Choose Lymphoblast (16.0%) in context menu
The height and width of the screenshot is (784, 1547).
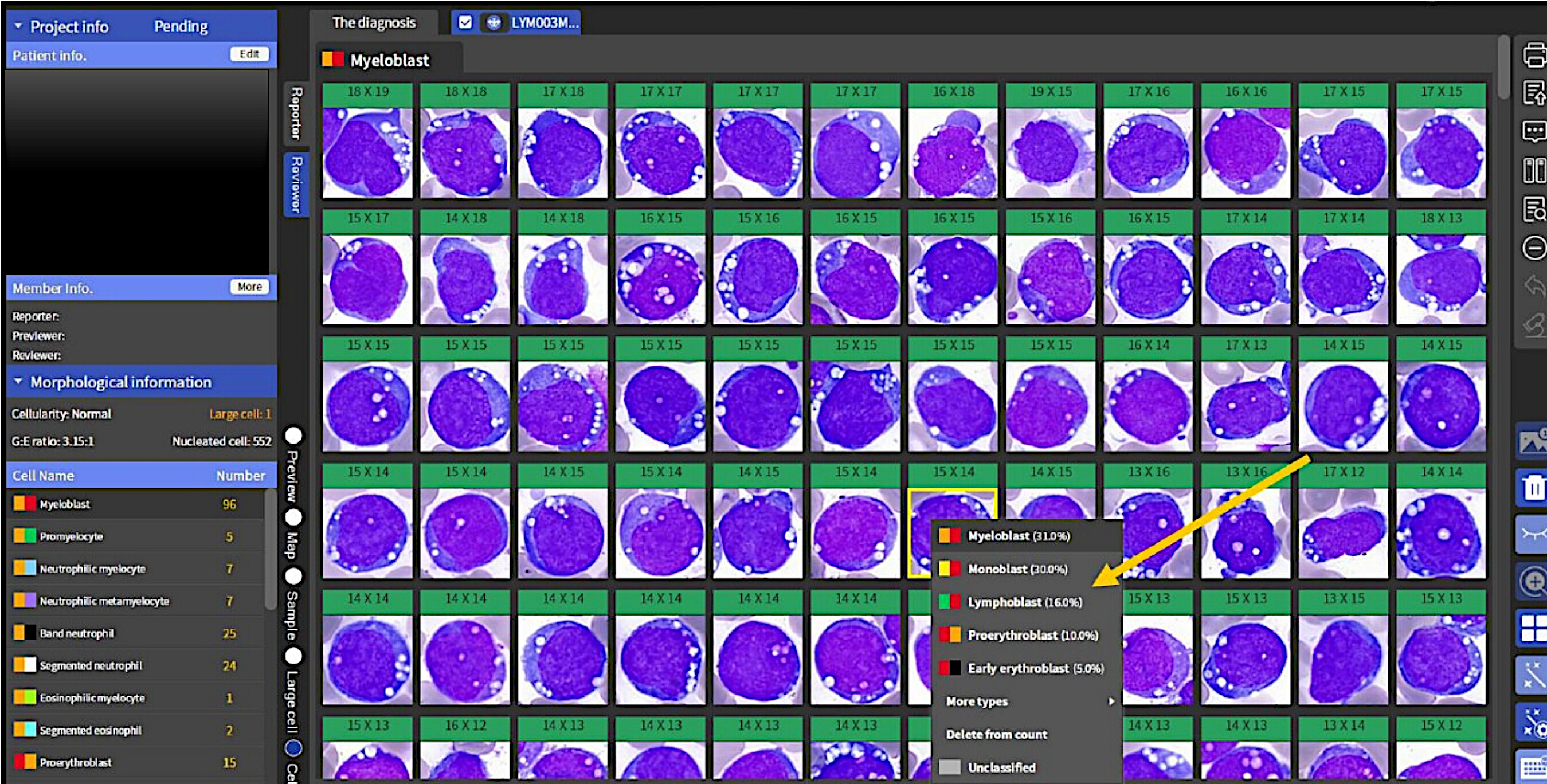pos(1028,602)
